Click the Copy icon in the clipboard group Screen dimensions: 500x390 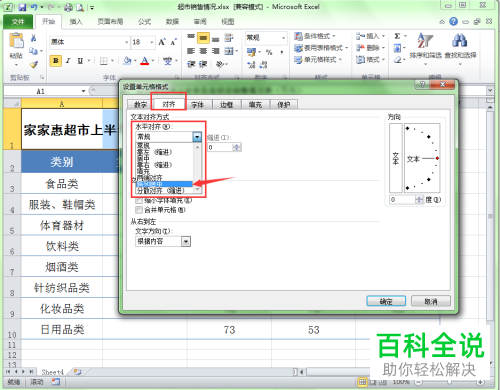click(x=33, y=51)
